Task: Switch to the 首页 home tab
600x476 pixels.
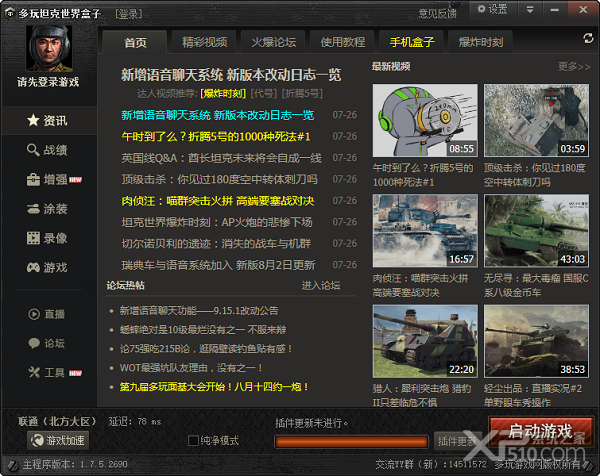Action: tap(135, 42)
